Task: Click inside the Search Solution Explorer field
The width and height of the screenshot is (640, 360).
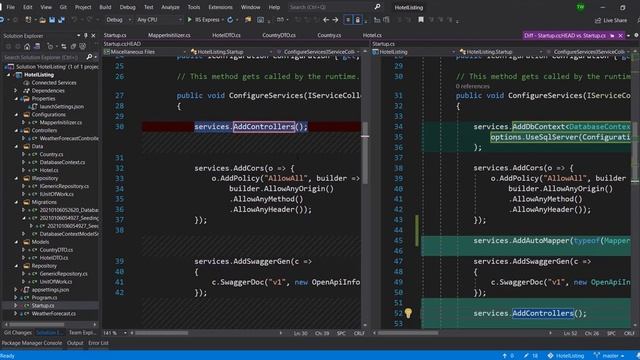Action: 43,57
